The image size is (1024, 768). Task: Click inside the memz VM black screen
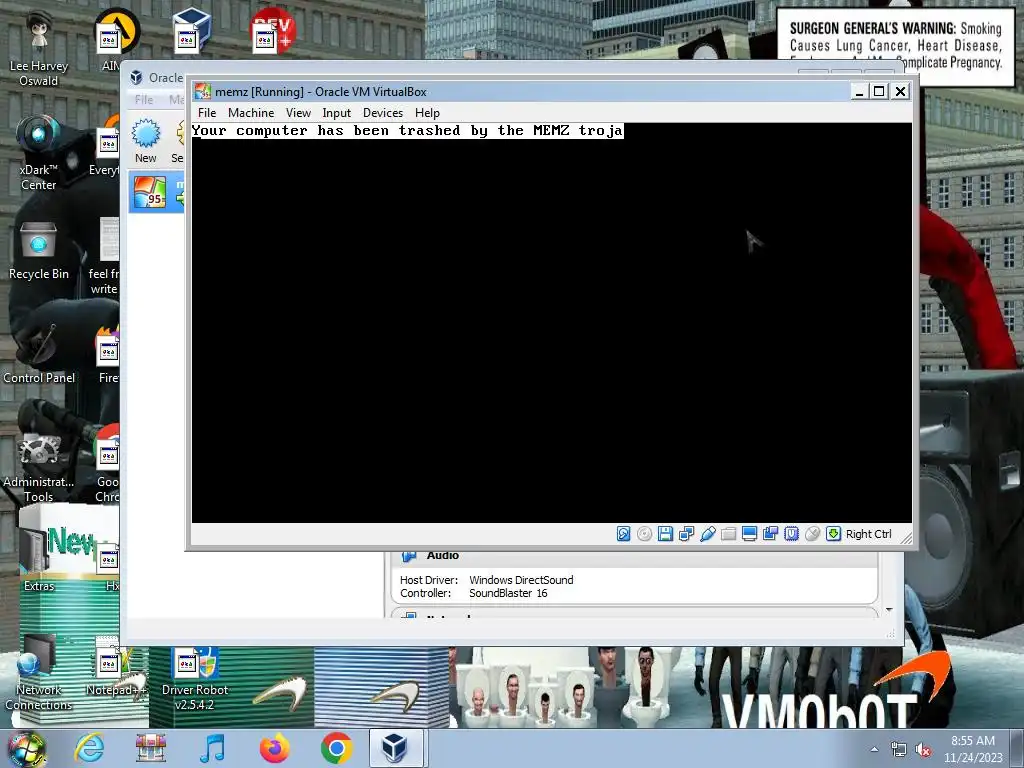[x=551, y=323]
